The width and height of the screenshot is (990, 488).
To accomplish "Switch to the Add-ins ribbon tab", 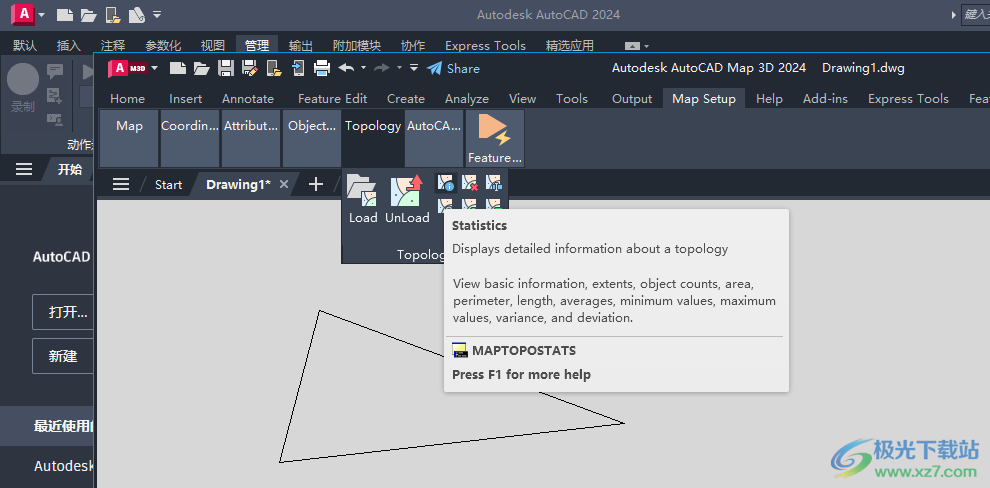I will click(x=825, y=98).
